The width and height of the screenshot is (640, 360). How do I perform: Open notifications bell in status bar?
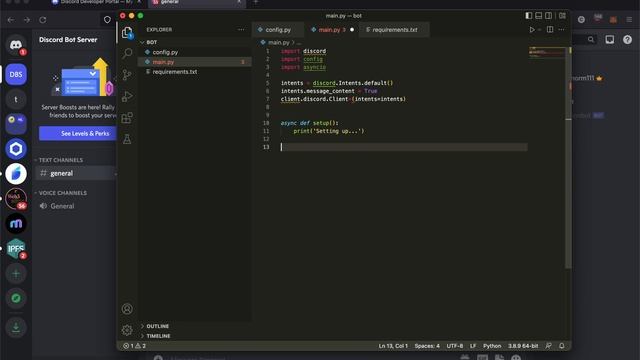click(x=562, y=346)
